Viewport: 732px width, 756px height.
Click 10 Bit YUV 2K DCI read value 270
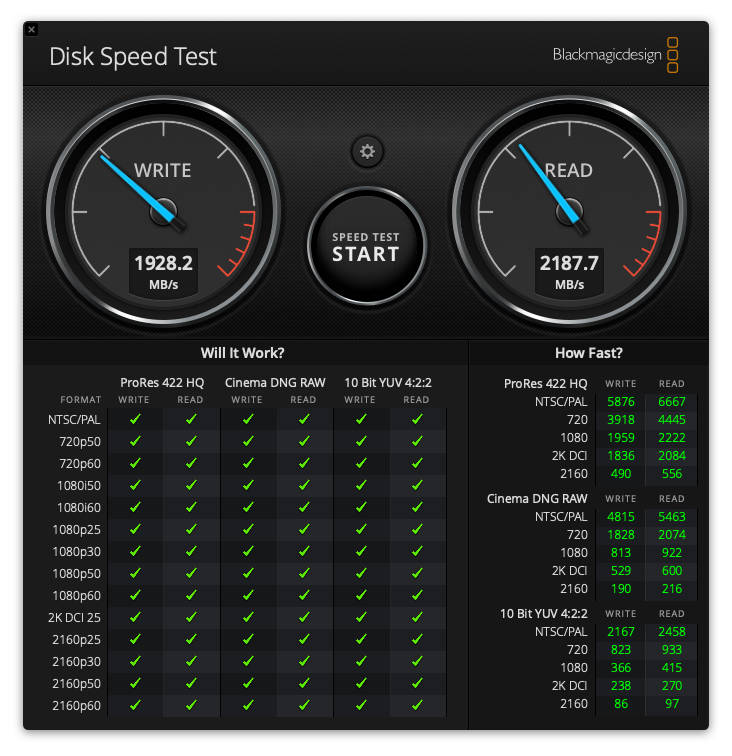coord(672,686)
